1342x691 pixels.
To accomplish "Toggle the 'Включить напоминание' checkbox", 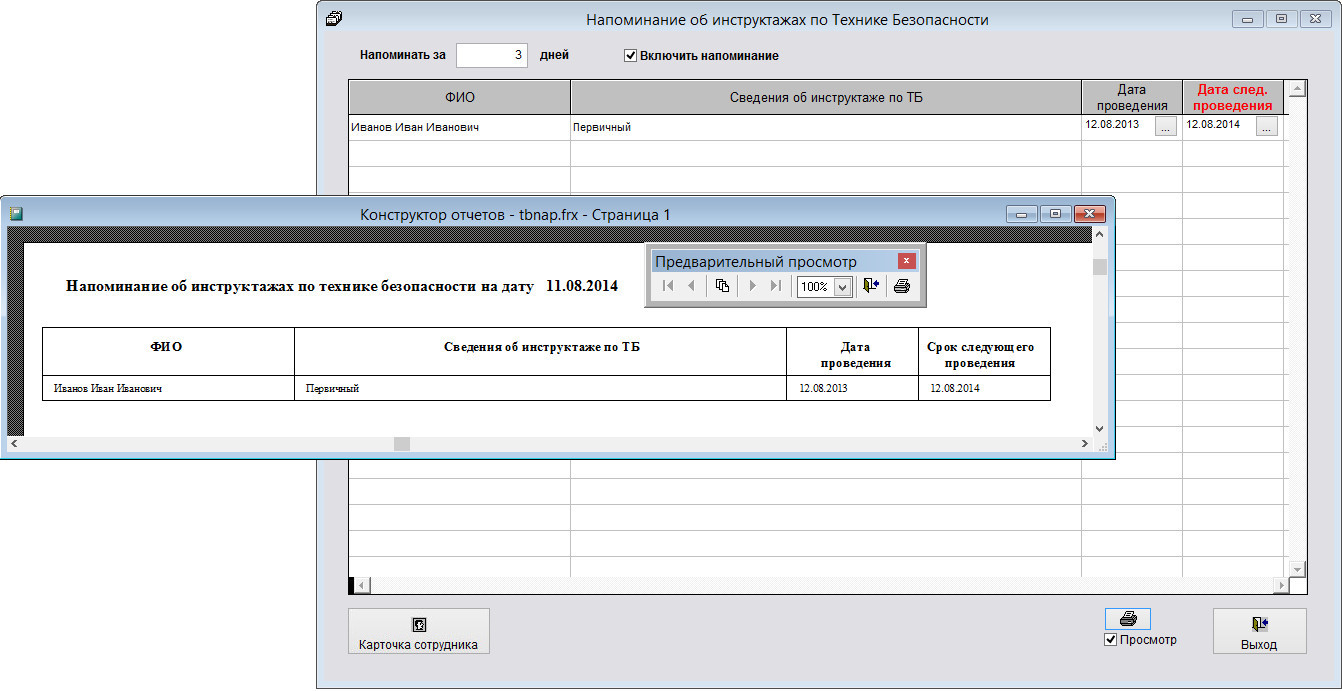I will [x=631, y=56].
